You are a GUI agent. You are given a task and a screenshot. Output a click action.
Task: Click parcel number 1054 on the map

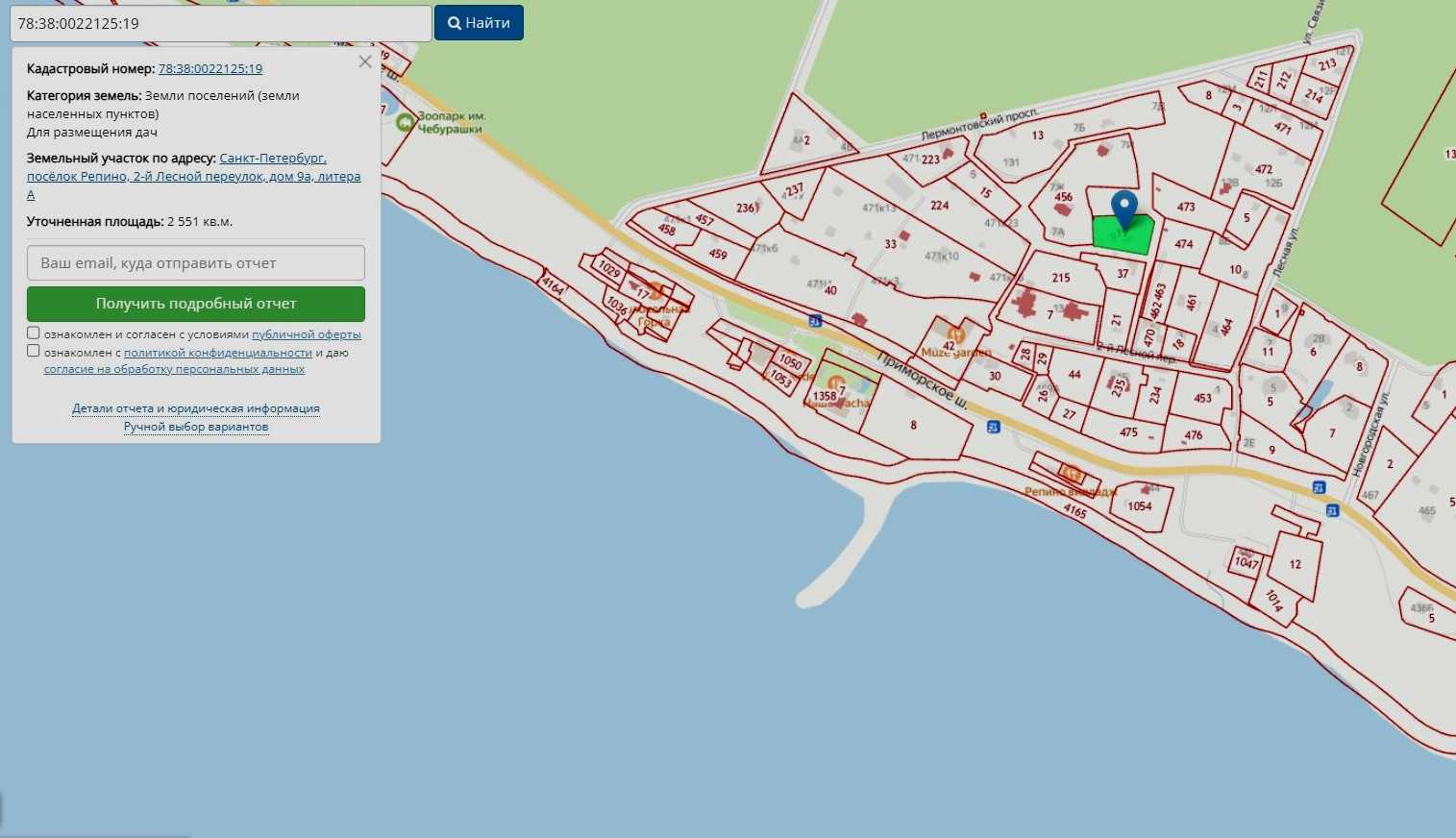point(1140,506)
